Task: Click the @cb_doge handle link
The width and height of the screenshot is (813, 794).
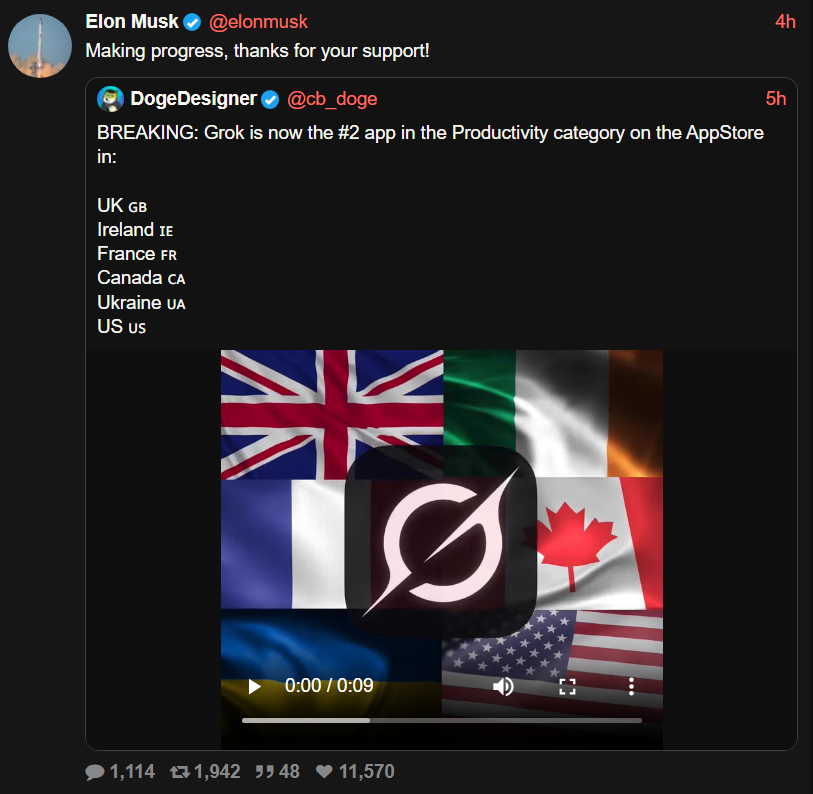Action: 332,99
